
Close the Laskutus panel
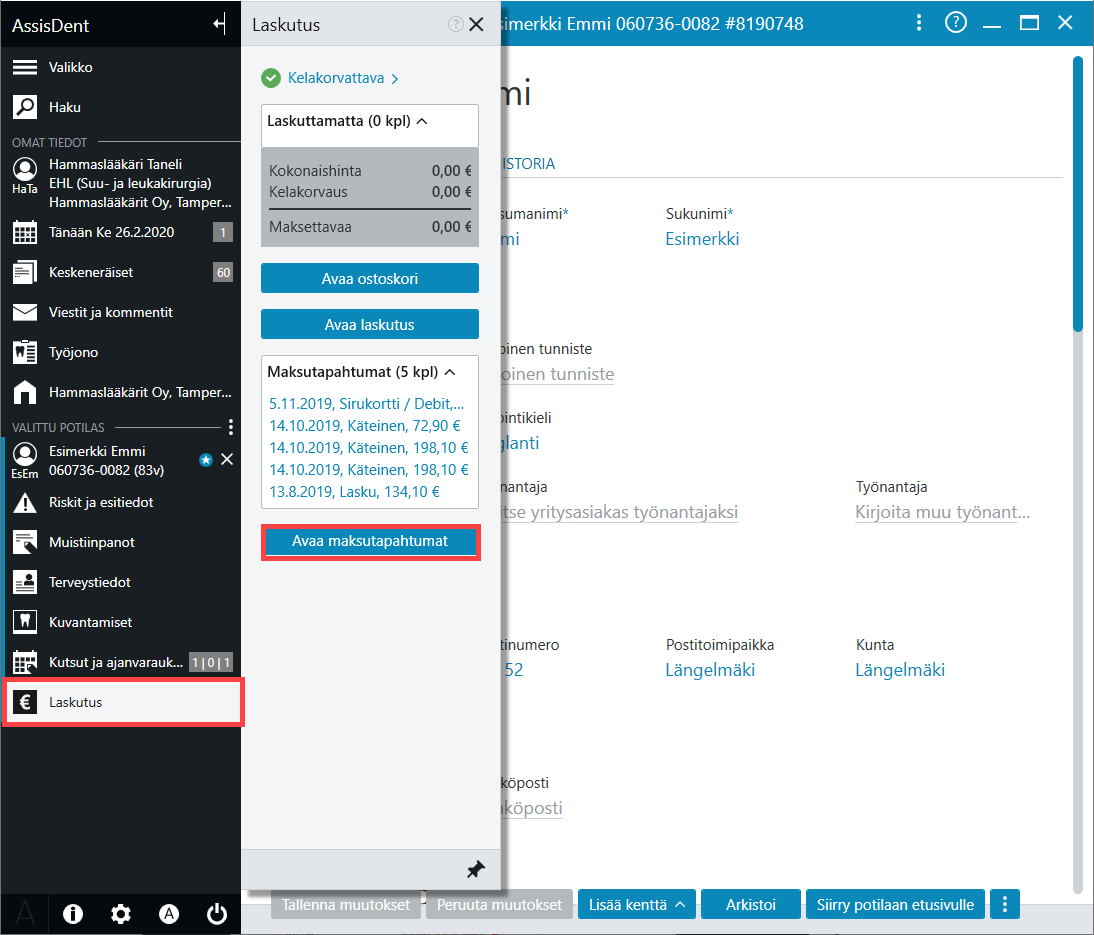477,24
